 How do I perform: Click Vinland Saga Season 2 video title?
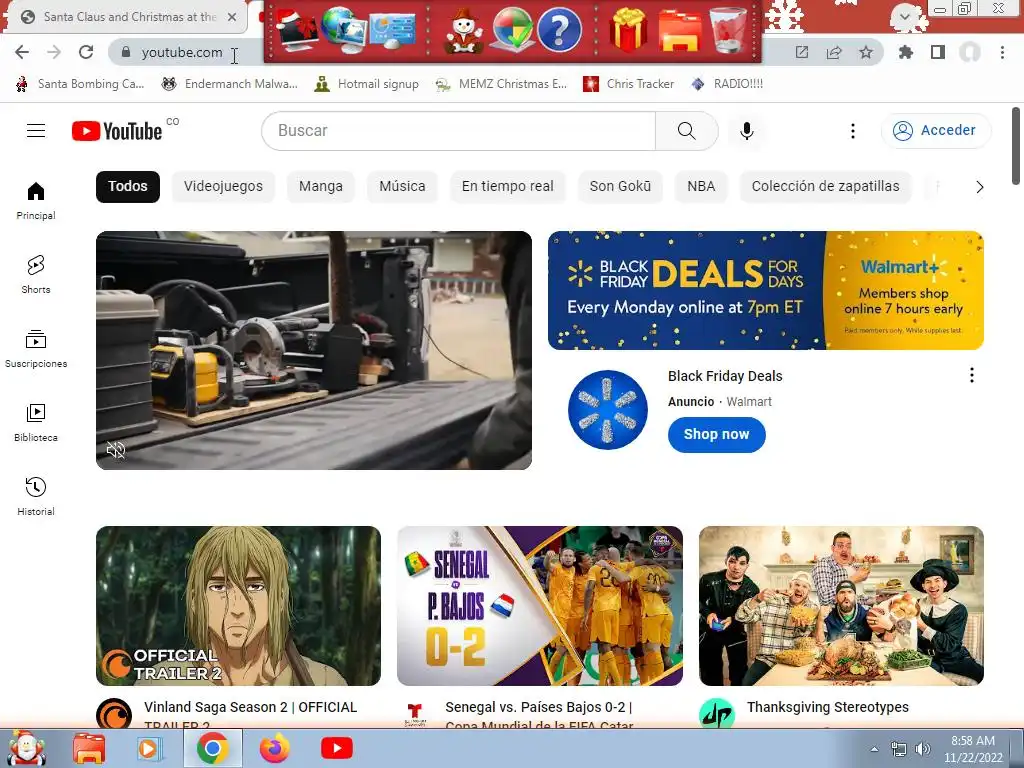point(250,712)
